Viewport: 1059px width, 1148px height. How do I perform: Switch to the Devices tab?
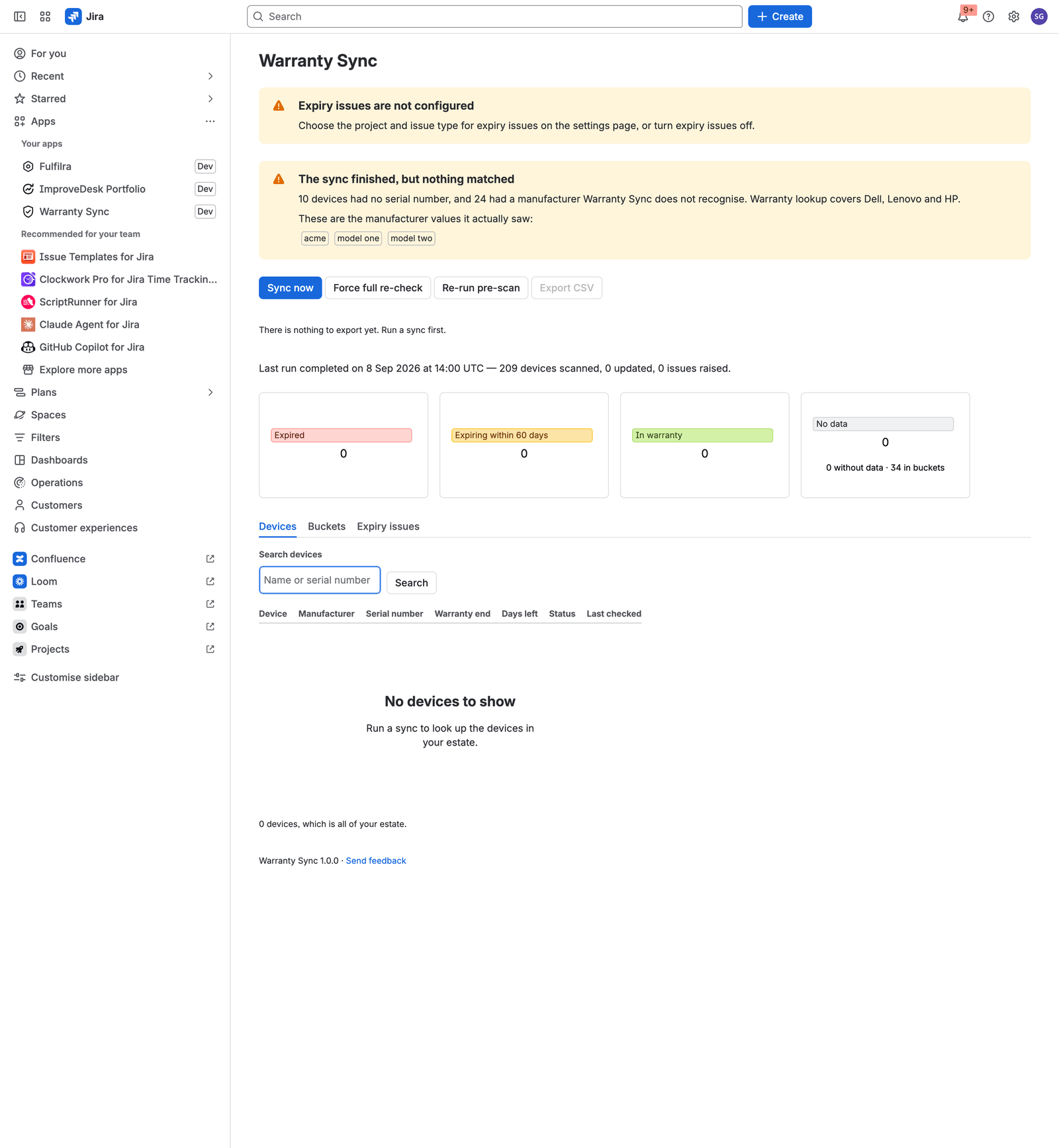coord(277,526)
